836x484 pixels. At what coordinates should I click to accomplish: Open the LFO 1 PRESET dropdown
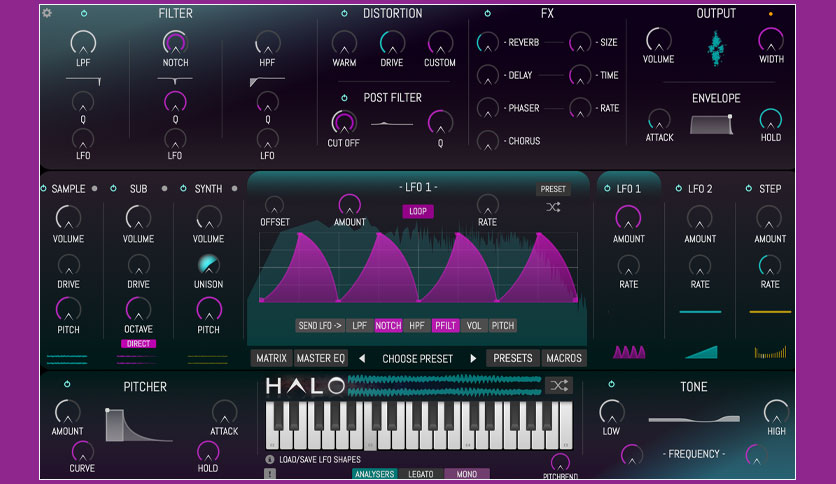tap(553, 189)
